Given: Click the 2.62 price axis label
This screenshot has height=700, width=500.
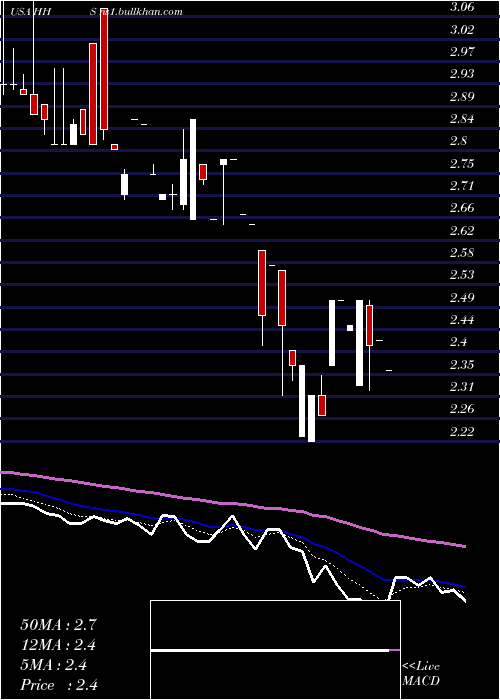Looking at the screenshot, I should [462, 230].
